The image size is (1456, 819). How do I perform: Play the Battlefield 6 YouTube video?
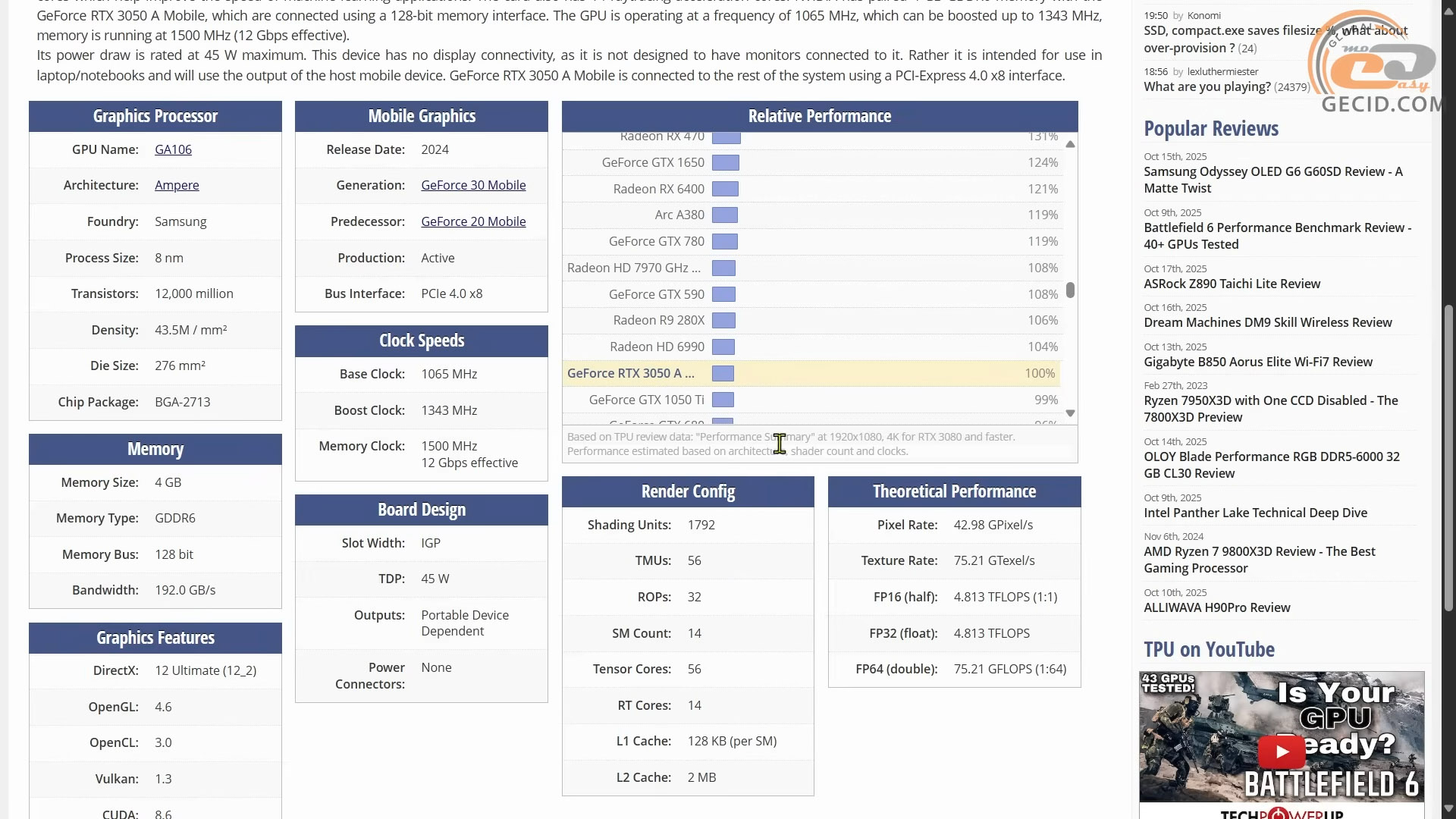[x=1282, y=752]
